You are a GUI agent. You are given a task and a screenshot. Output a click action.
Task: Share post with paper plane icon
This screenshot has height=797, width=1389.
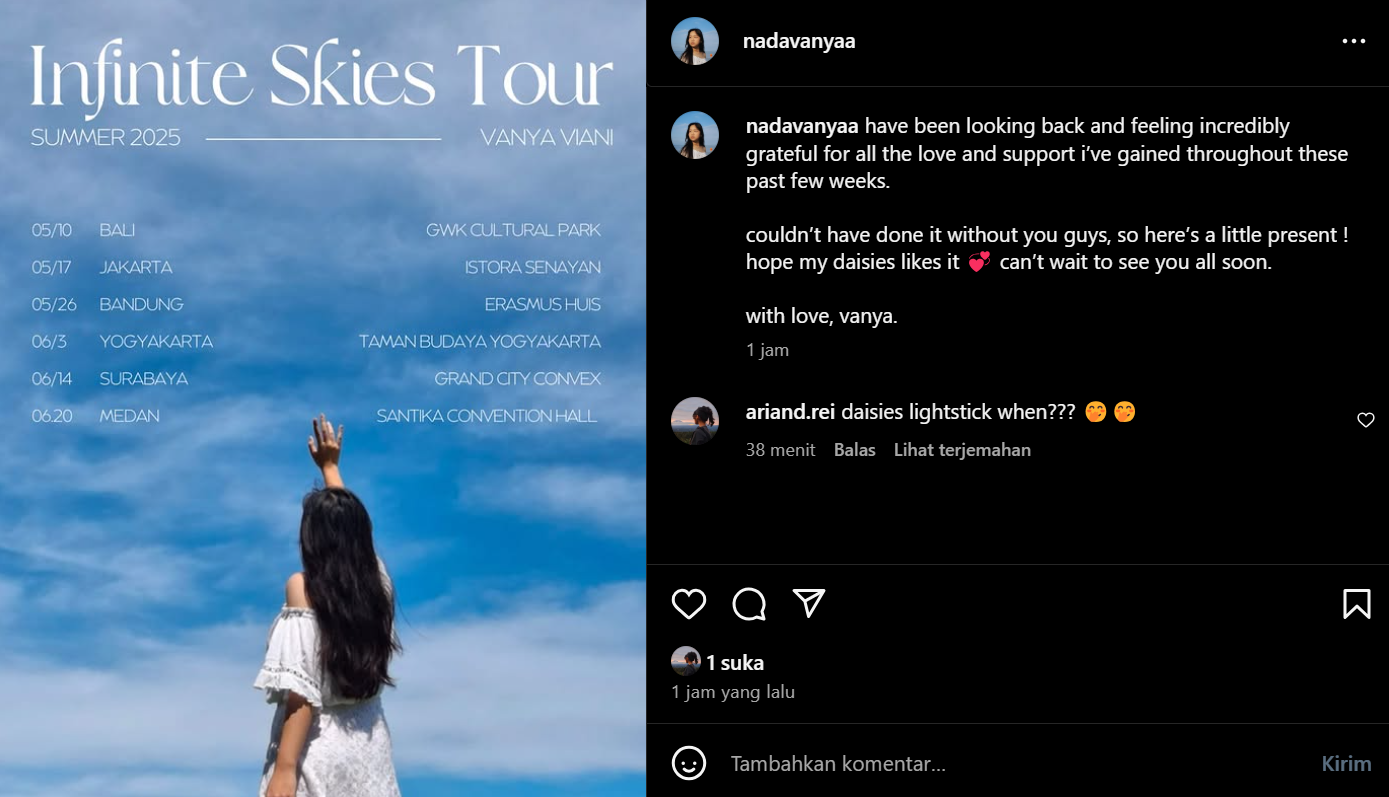[x=809, y=603]
